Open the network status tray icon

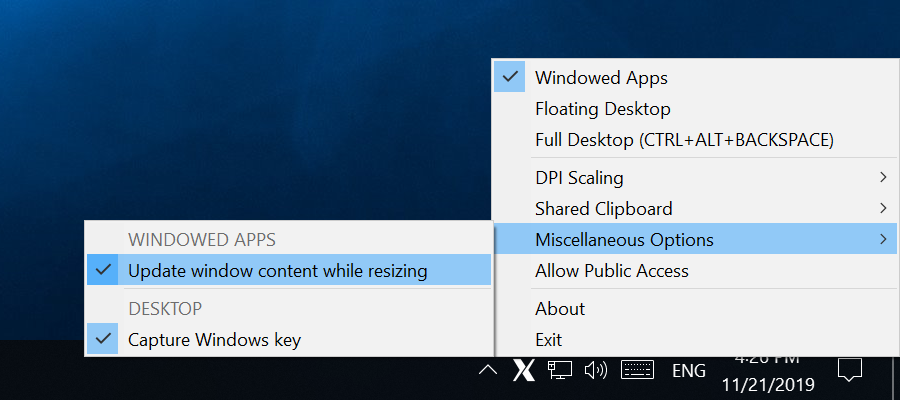pyautogui.click(x=560, y=371)
